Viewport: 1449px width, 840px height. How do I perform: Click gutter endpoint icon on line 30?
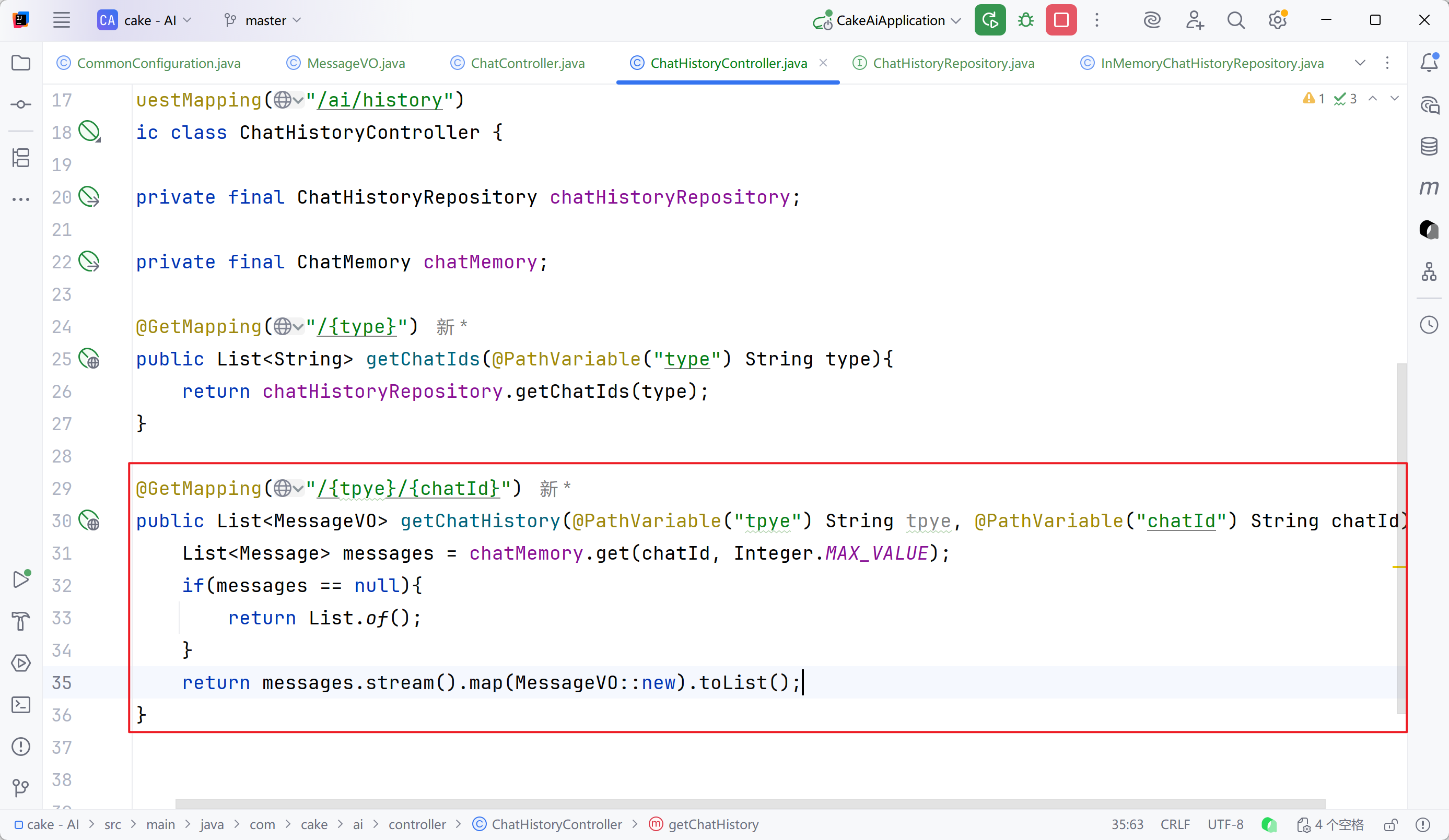click(x=89, y=520)
